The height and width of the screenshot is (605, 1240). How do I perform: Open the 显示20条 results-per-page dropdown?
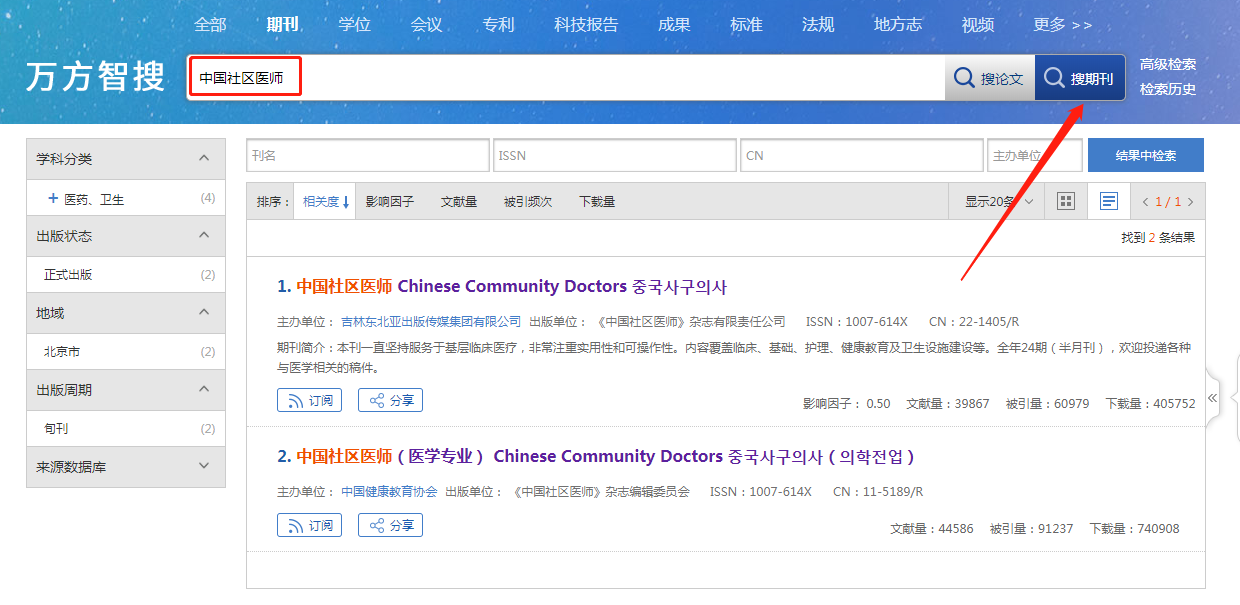(x=996, y=201)
